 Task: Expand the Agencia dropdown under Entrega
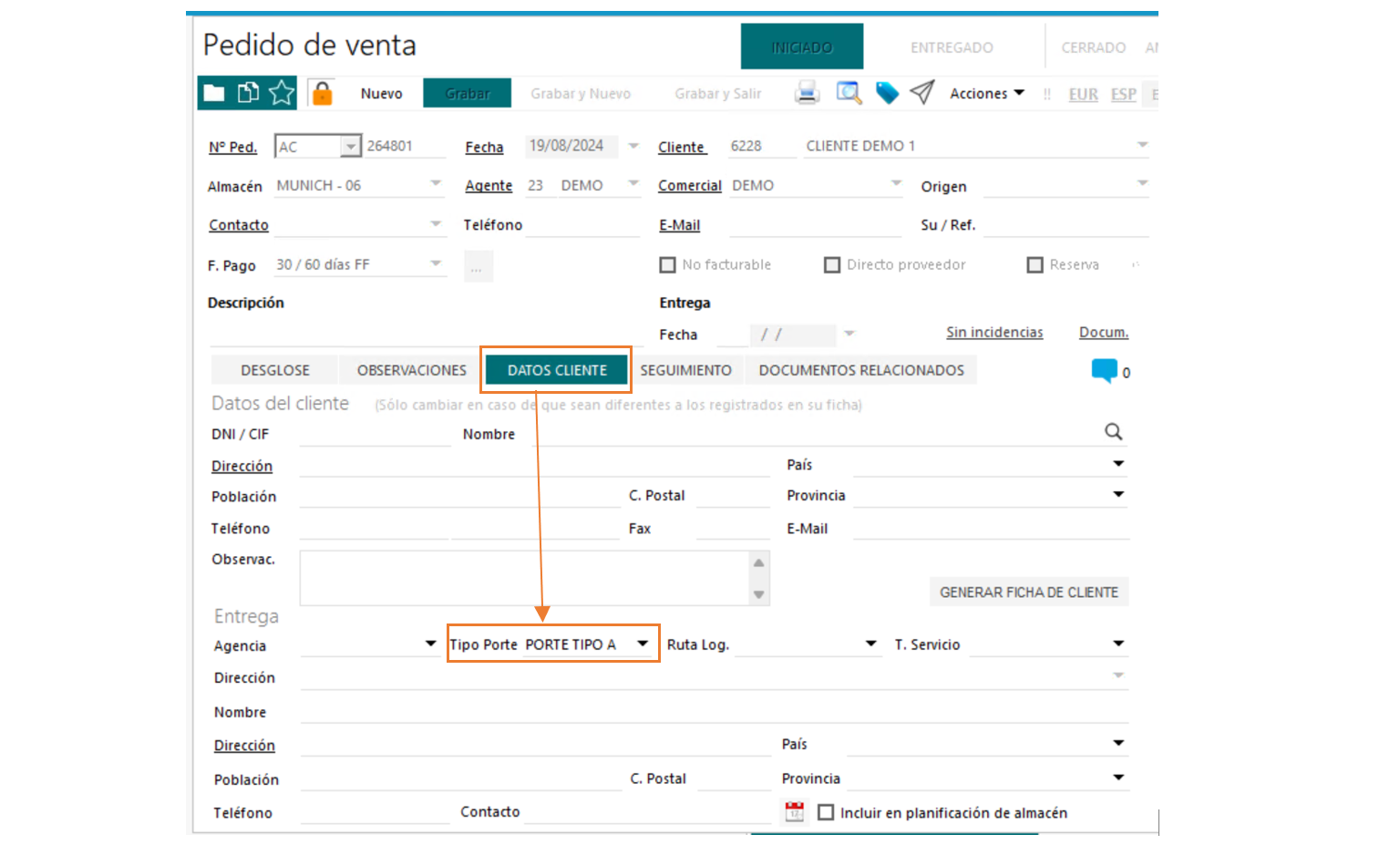(430, 644)
